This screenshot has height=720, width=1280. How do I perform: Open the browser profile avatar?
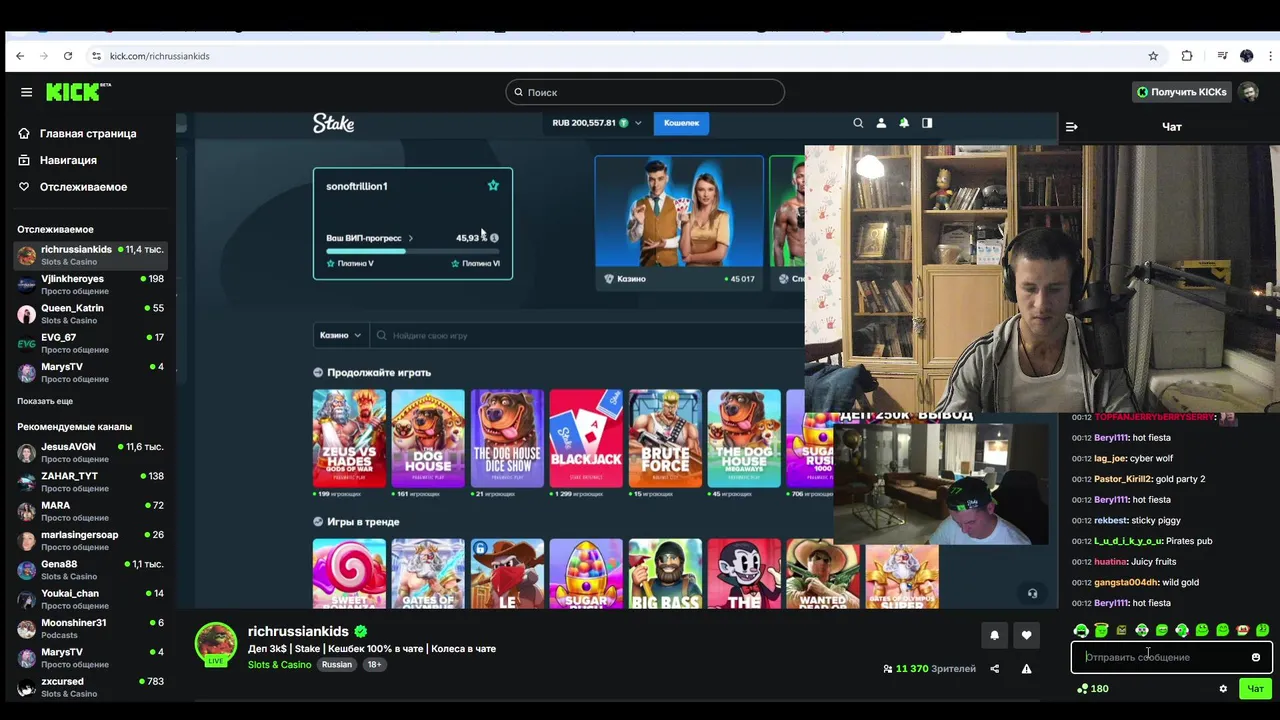pos(1246,56)
